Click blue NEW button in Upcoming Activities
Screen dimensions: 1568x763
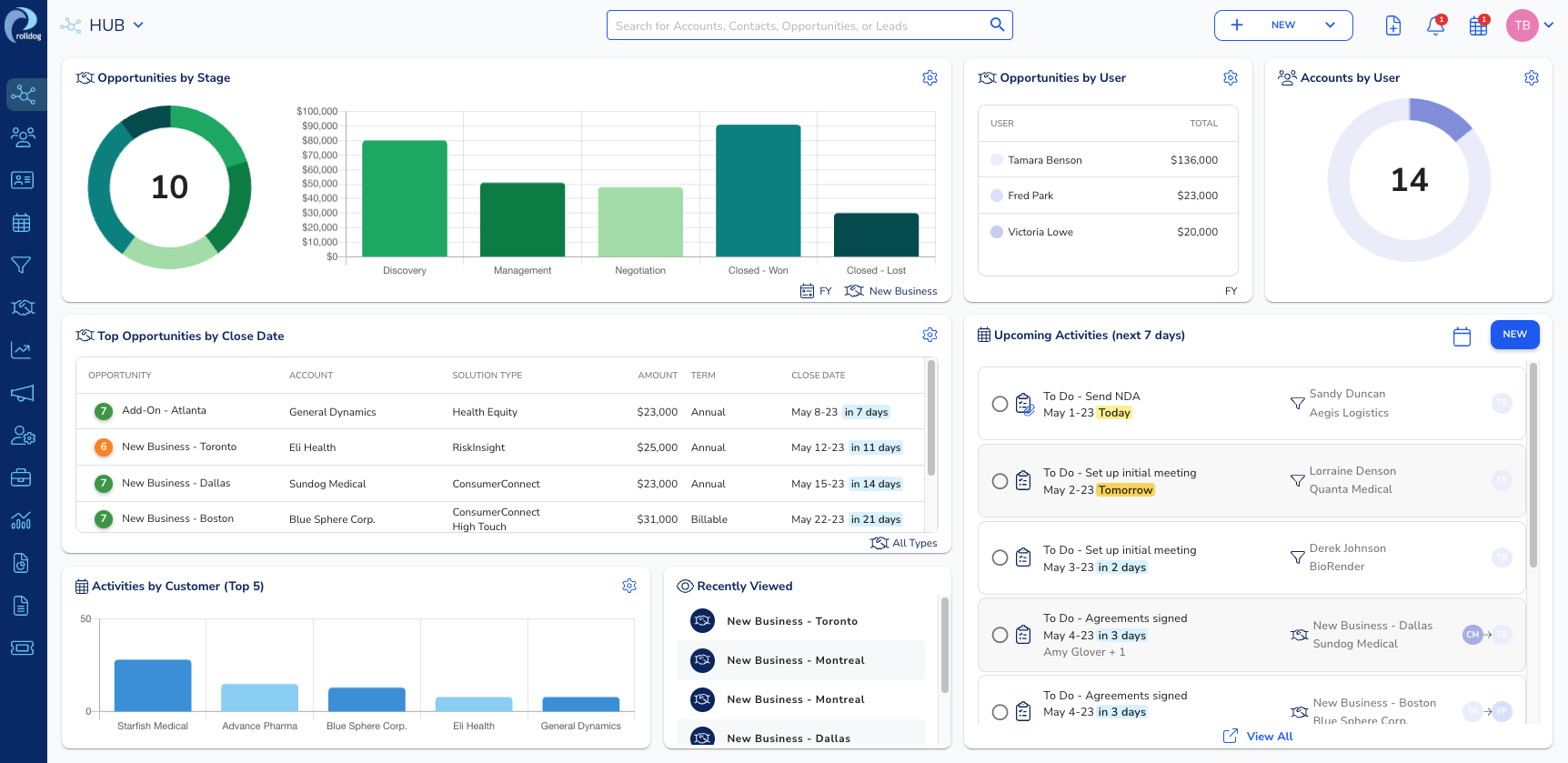(x=1513, y=335)
